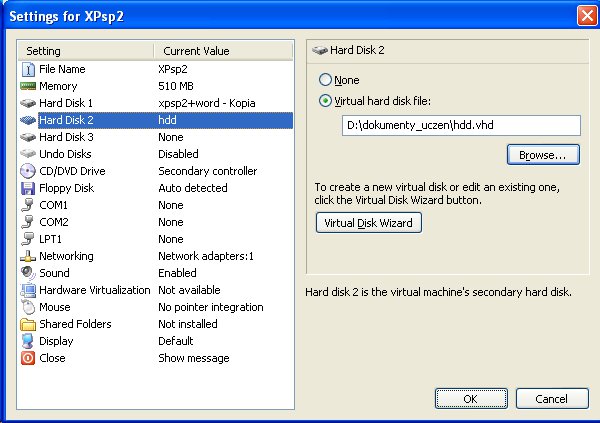
Task: Click the Hard Disk 1 drive icon
Action: (28, 103)
